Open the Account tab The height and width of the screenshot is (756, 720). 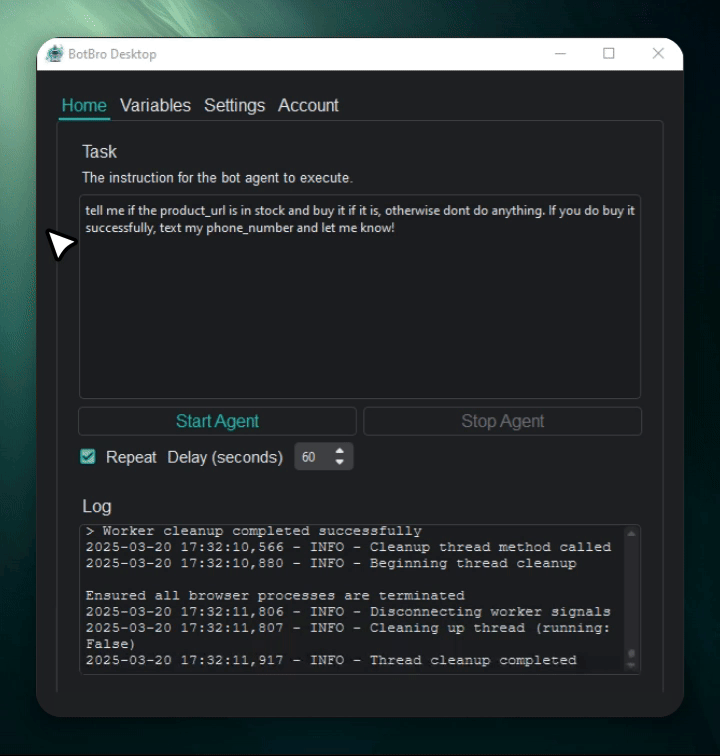tap(308, 106)
